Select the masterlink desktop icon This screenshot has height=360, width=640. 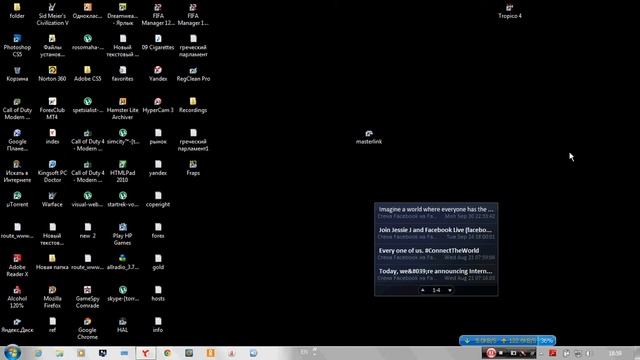(369, 137)
